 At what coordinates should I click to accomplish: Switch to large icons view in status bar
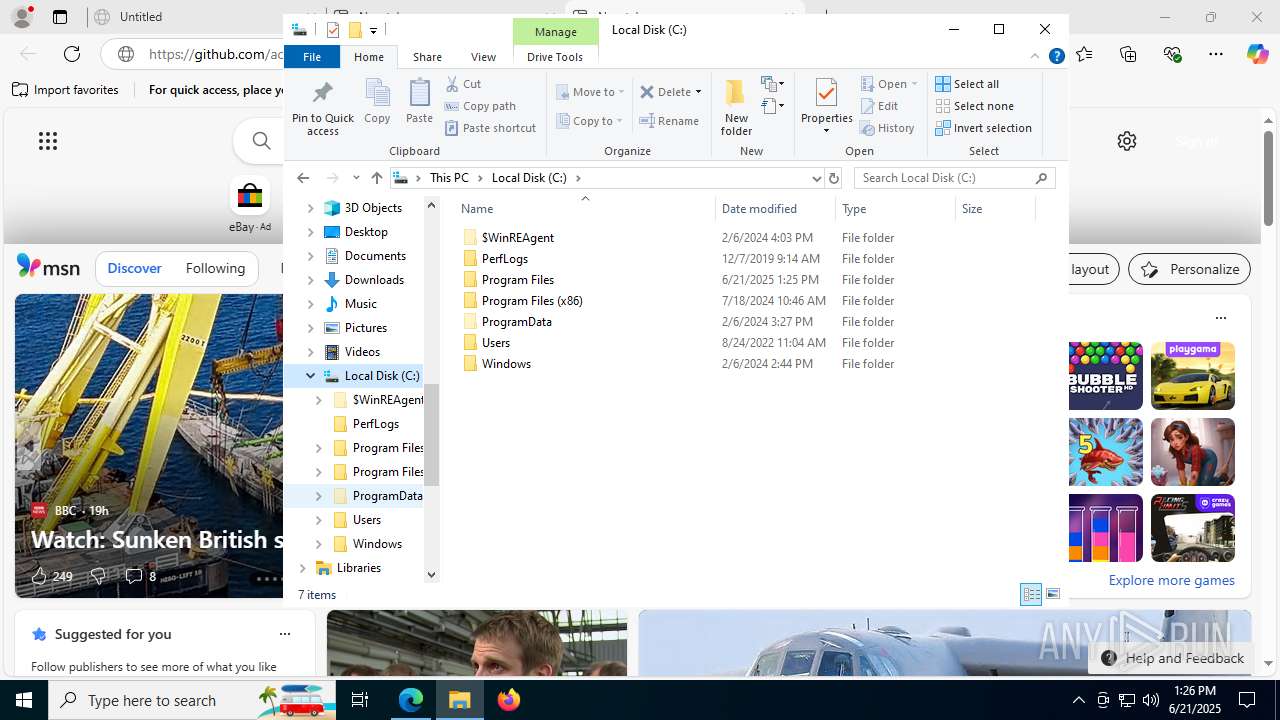tap(1052, 594)
